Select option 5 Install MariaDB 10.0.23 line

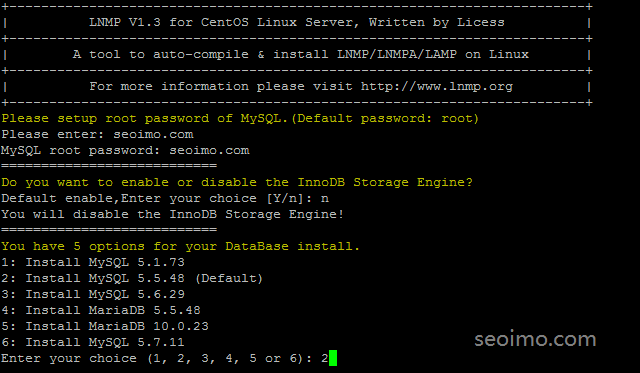(x=105, y=326)
